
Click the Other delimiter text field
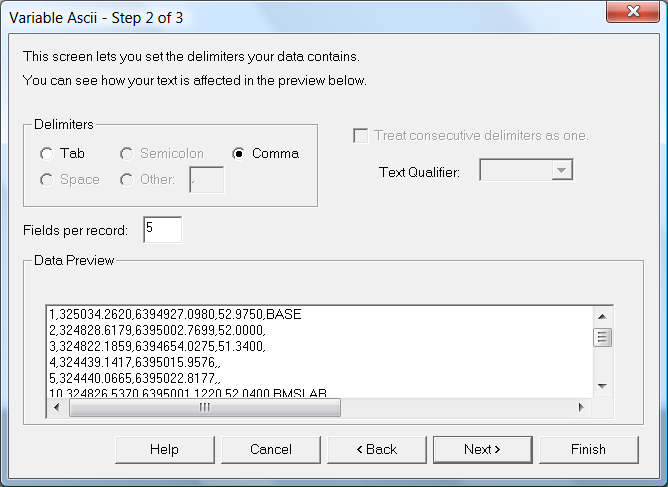pyautogui.click(x=206, y=180)
